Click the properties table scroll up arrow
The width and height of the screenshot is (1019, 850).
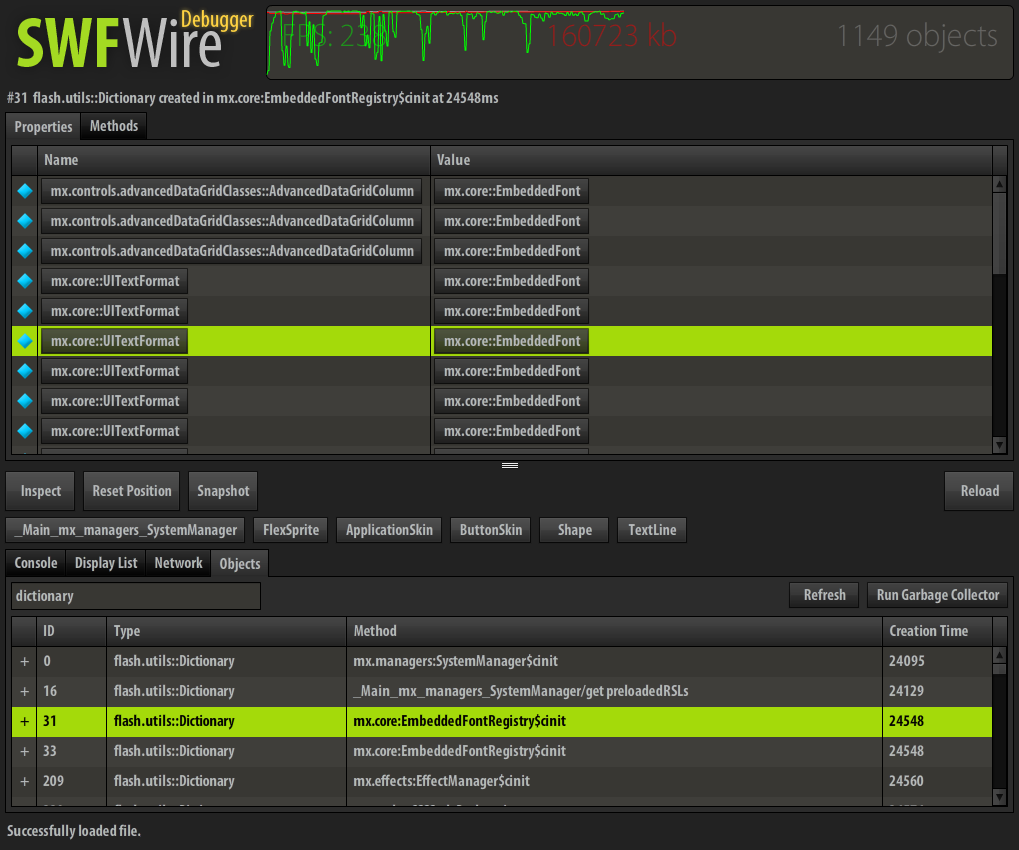coord(1000,184)
